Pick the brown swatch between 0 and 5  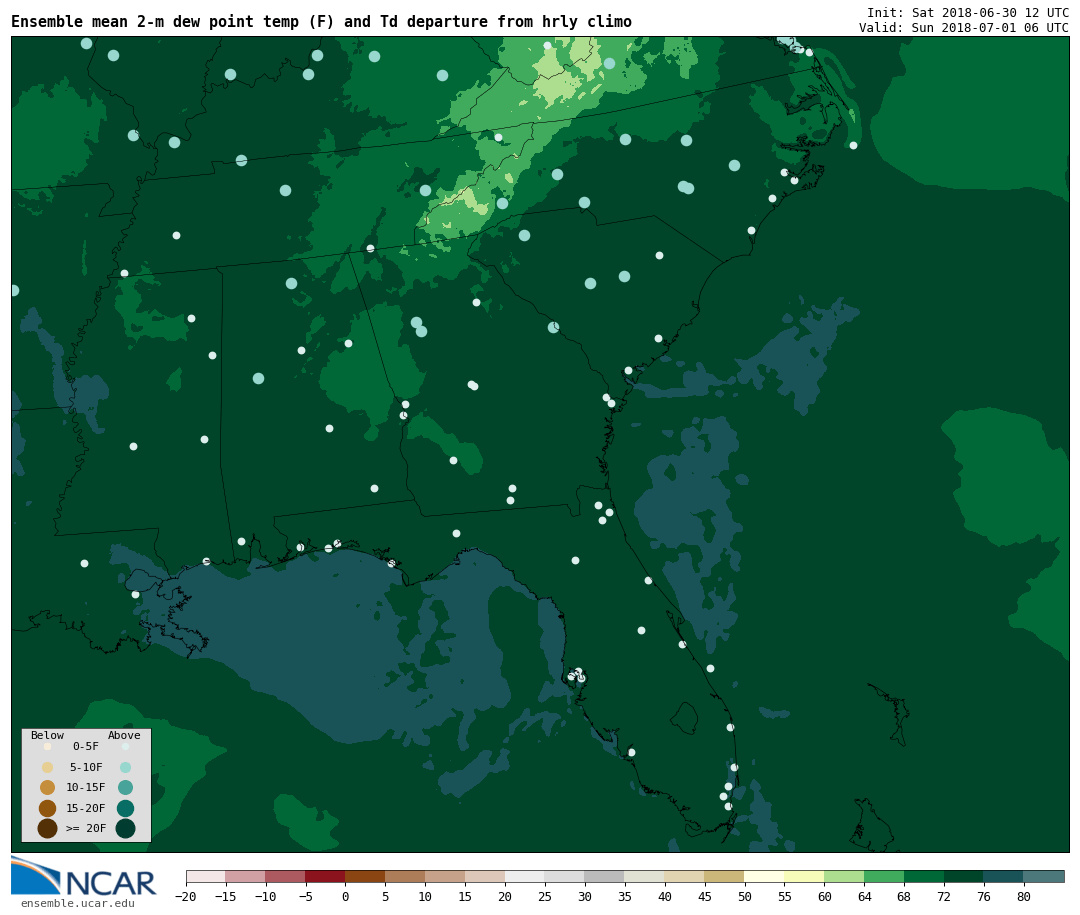365,876
